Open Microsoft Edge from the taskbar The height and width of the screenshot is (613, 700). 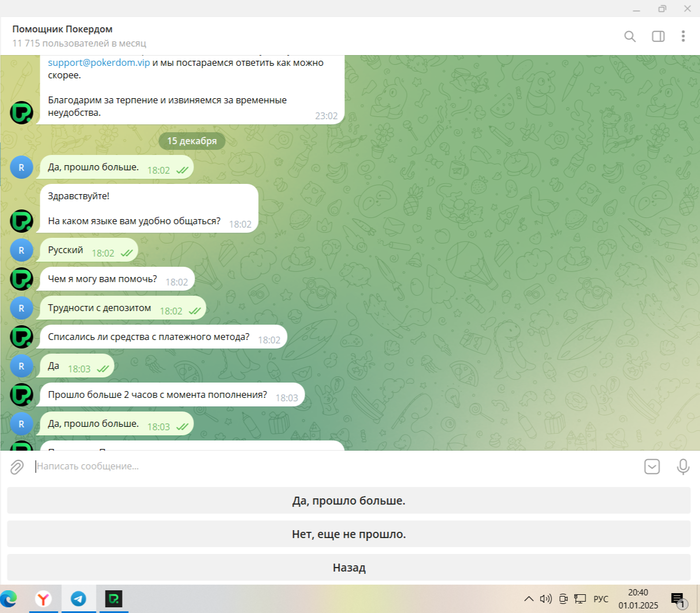(9, 599)
